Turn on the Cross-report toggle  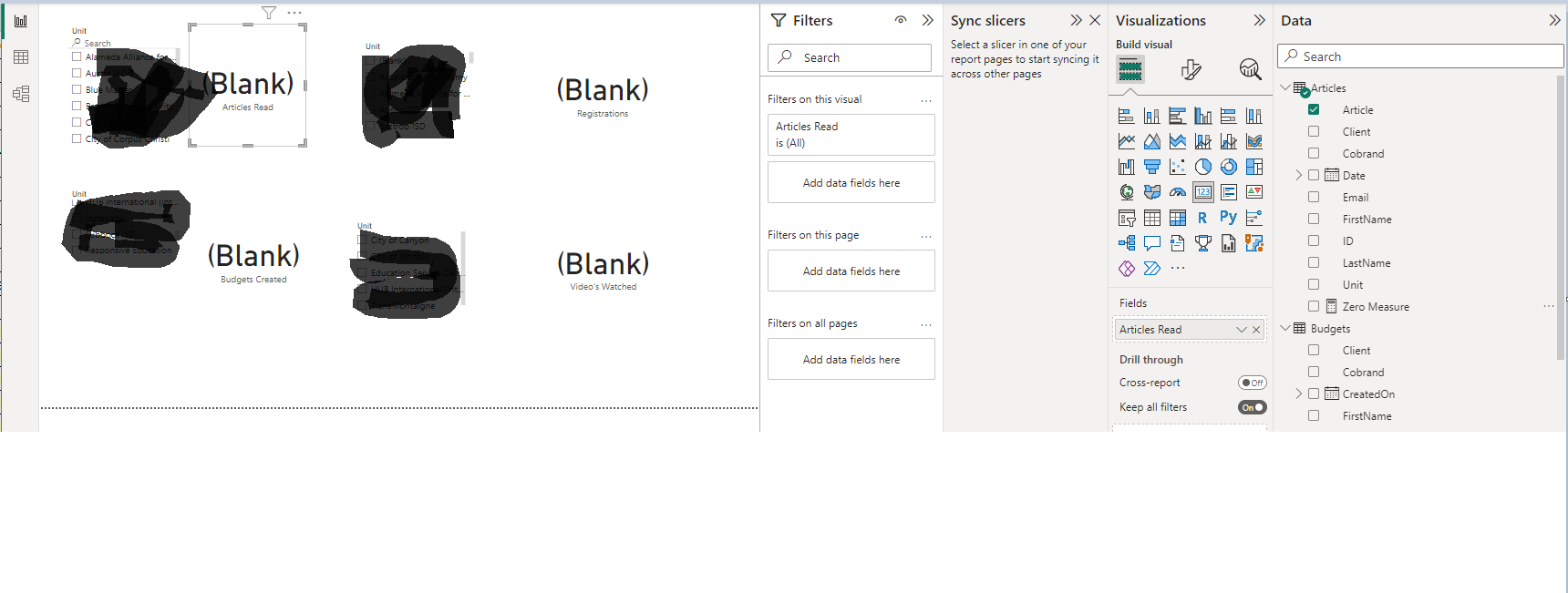tap(1253, 383)
